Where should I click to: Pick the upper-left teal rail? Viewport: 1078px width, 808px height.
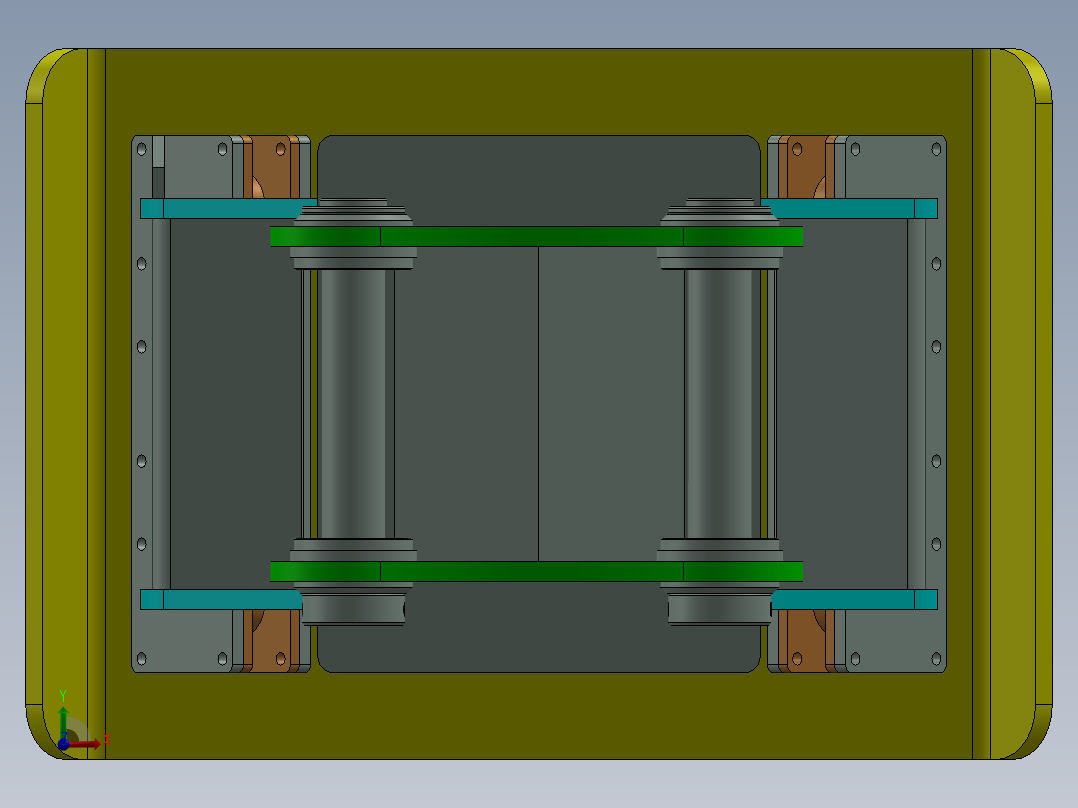pos(228,208)
